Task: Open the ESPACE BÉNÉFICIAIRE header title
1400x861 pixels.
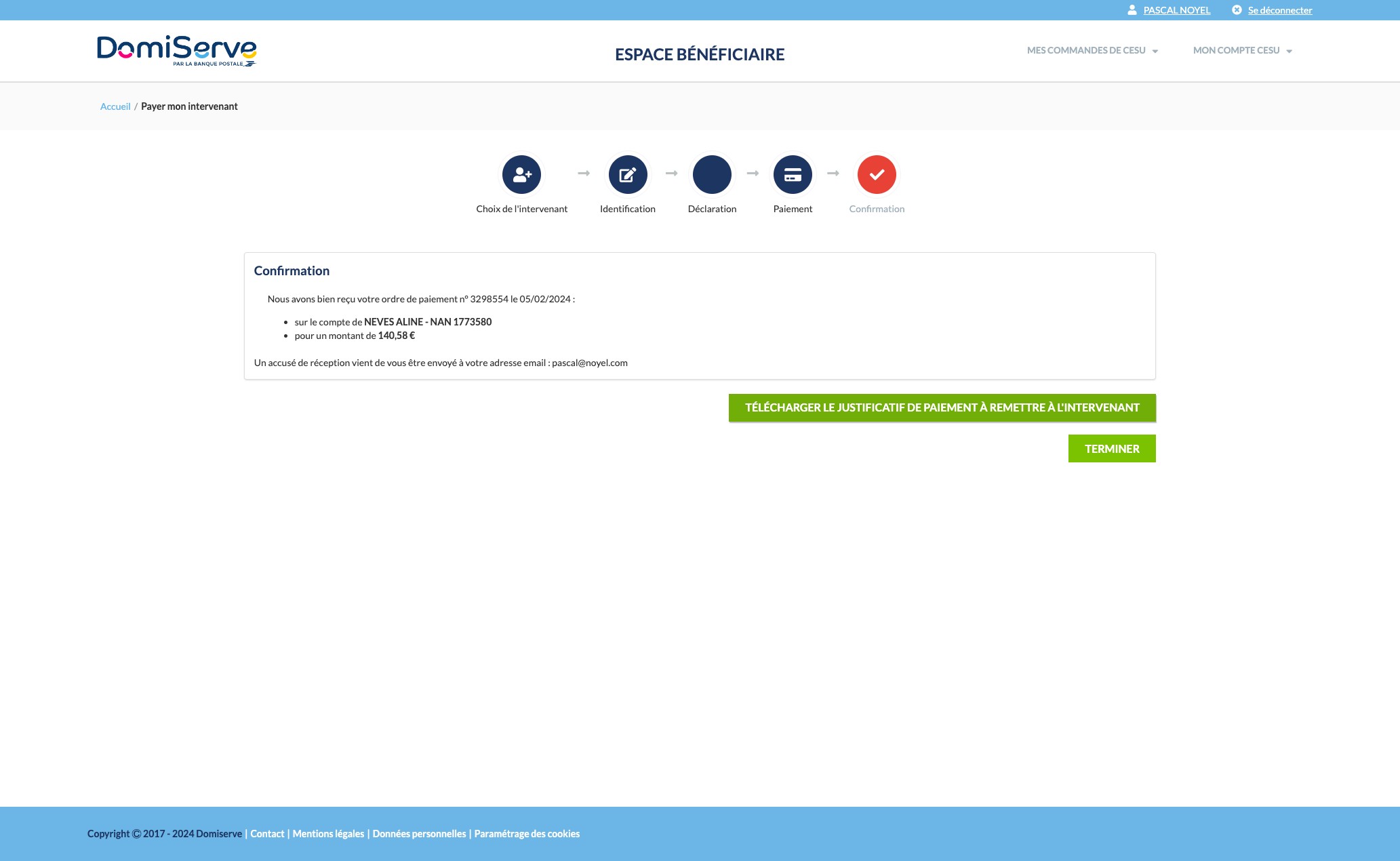Action: (699, 54)
